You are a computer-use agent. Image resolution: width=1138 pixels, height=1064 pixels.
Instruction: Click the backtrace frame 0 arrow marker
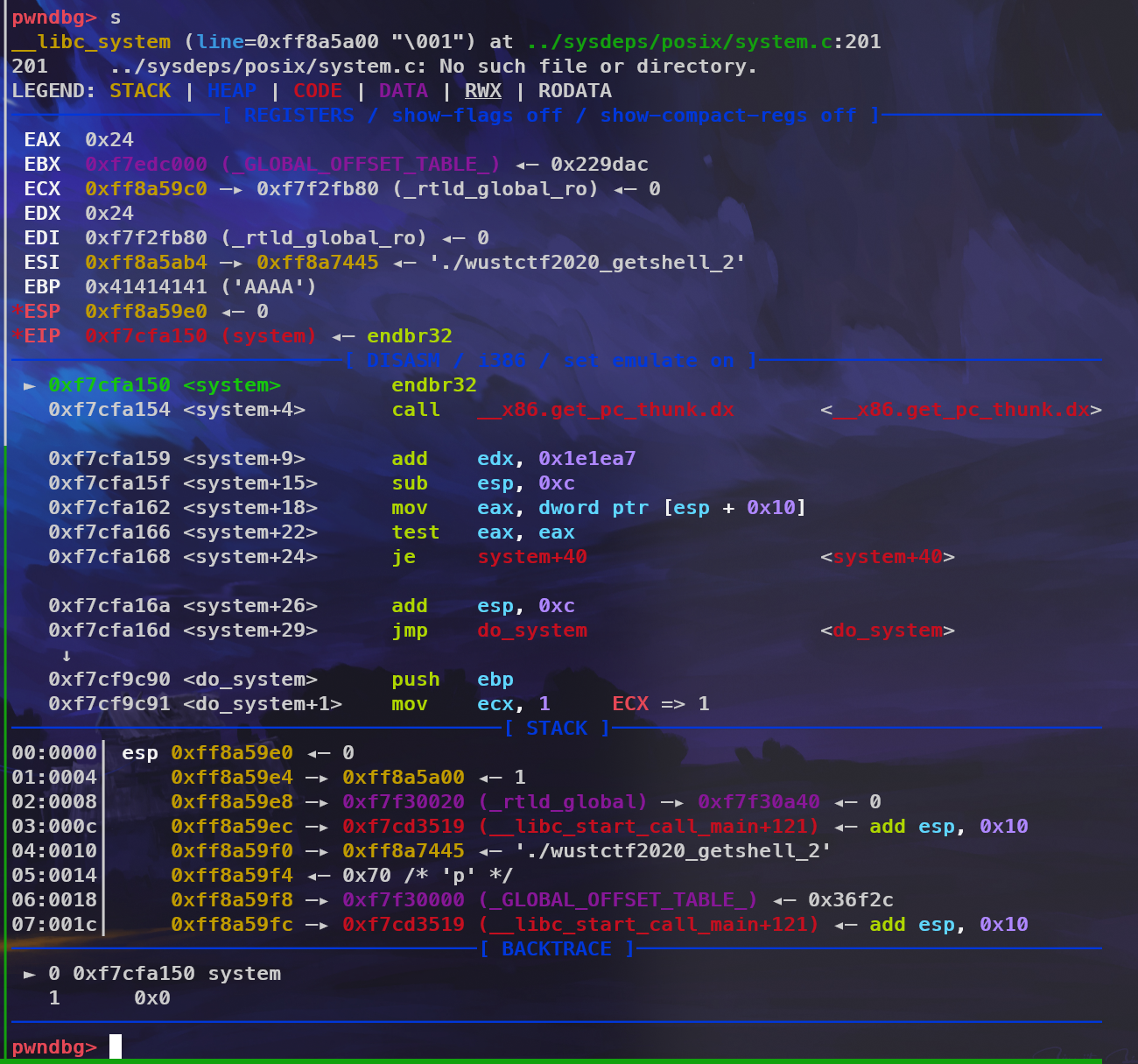pos(30,974)
